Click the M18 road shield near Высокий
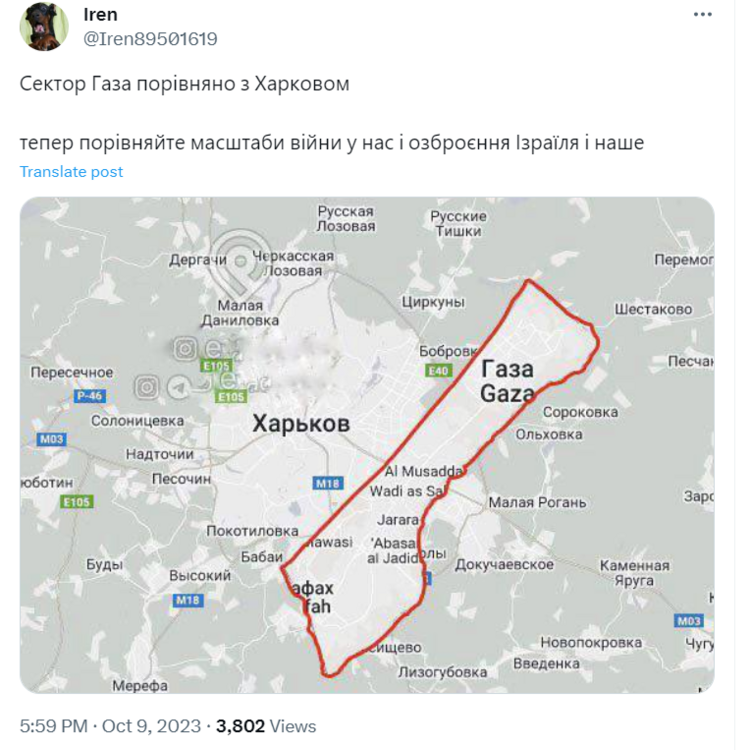Viewport: 751px width, 750px height. pos(187,600)
